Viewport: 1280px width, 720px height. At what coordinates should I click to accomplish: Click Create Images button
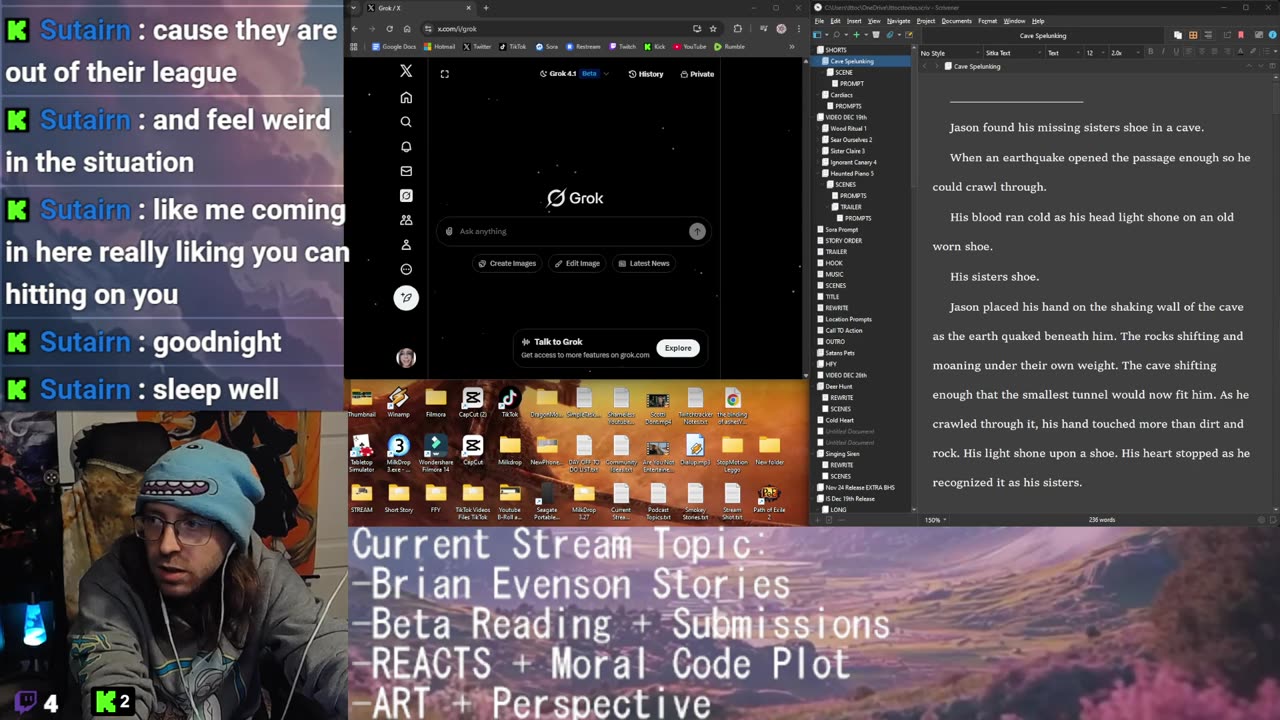pyautogui.click(x=507, y=263)
